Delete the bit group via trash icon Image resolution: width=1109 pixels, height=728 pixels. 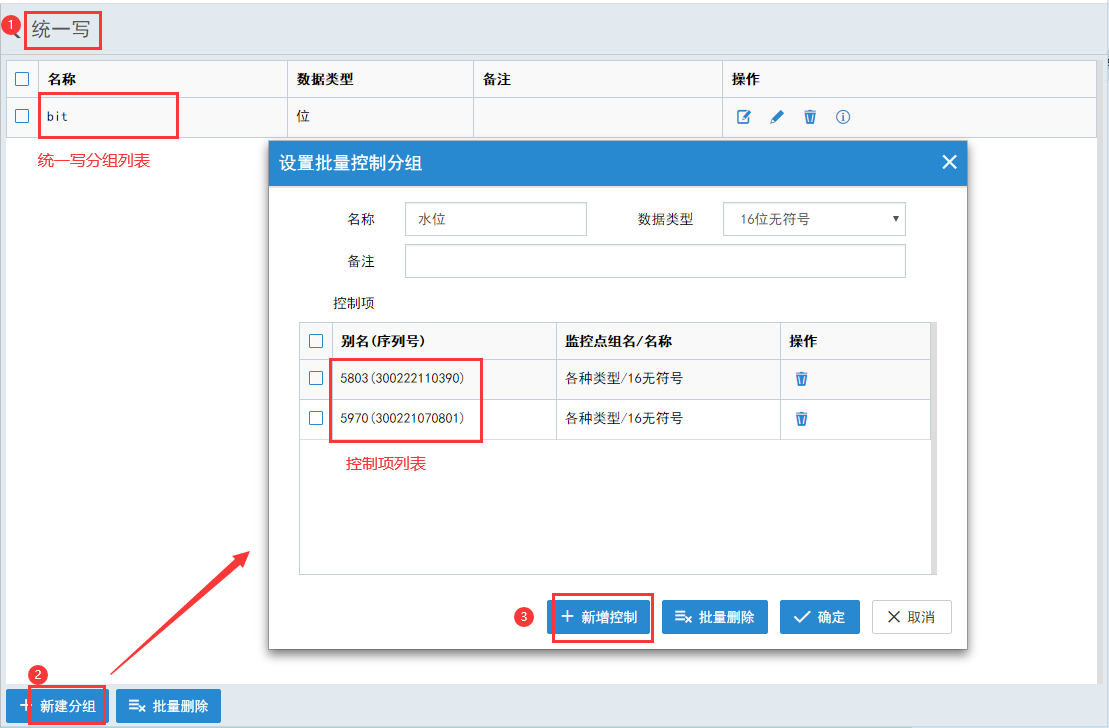[810, 117]
